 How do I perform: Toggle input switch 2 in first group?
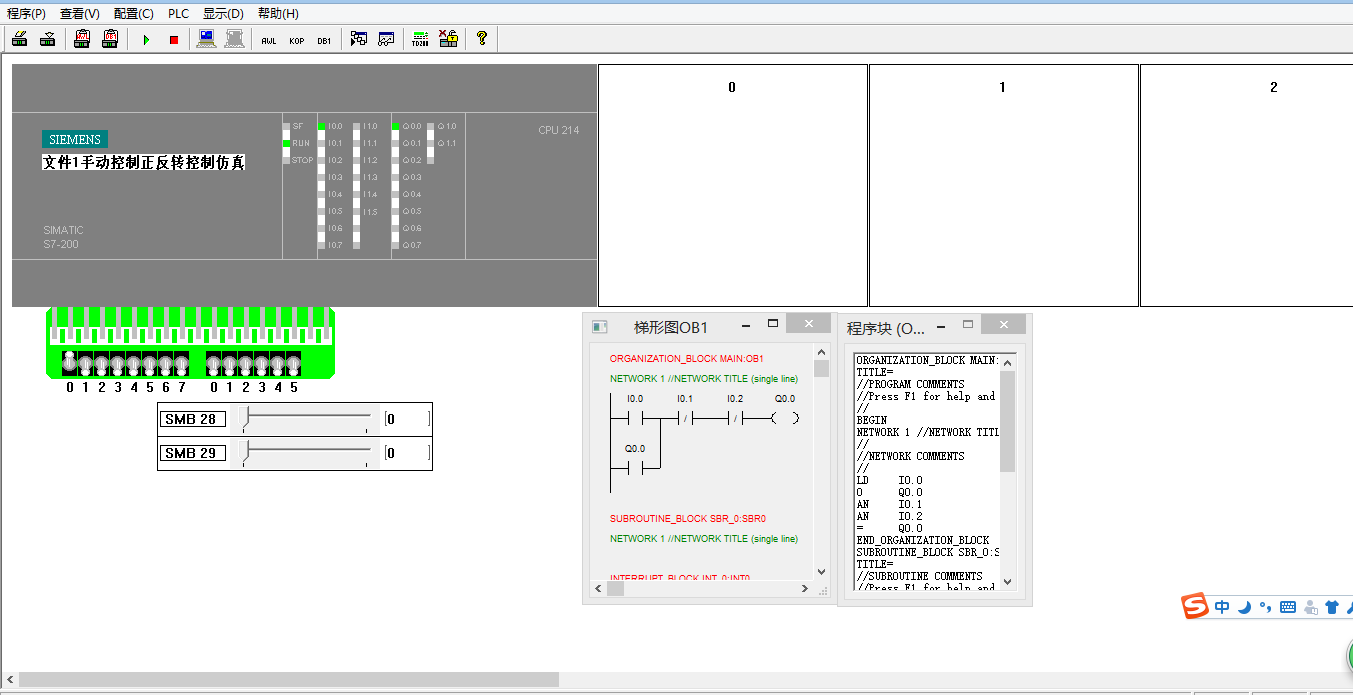[102, 363]
